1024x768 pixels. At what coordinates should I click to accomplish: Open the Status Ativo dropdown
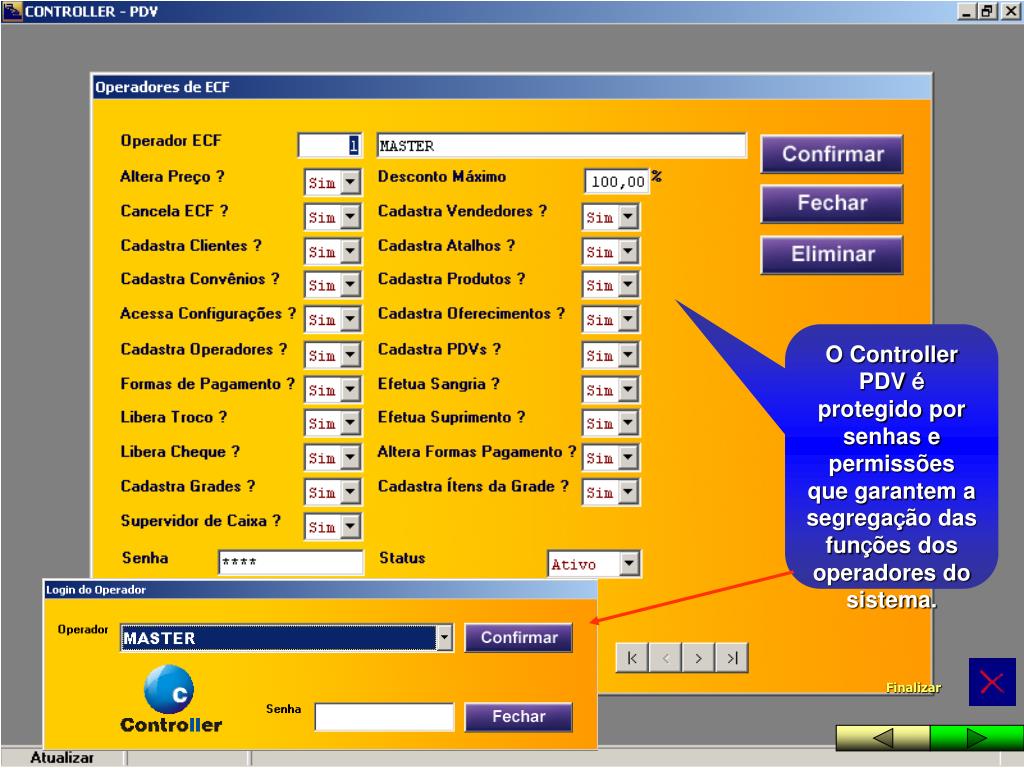[x=629, y=564]
